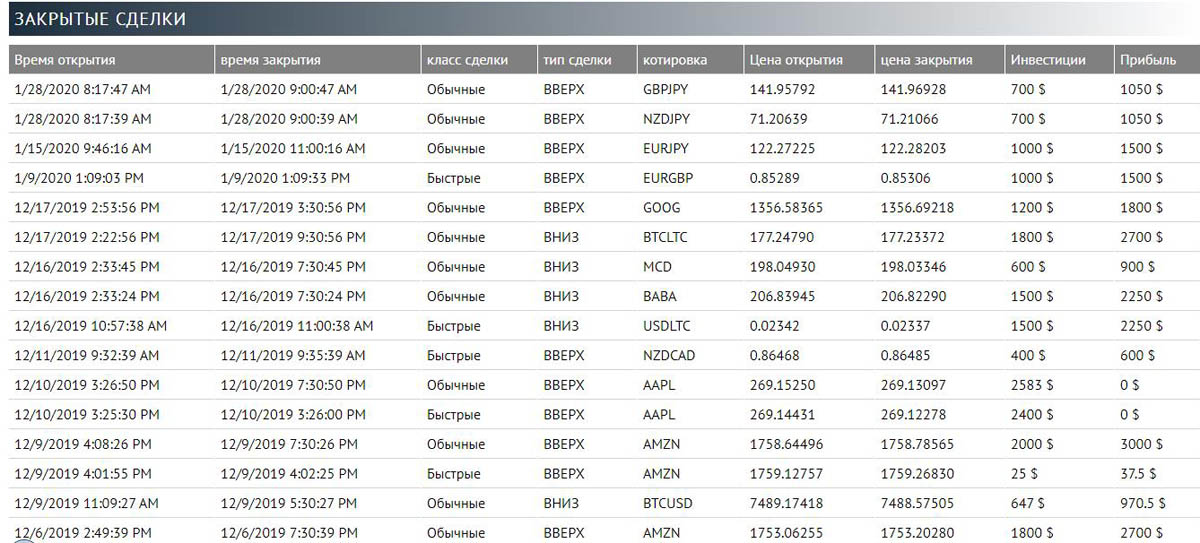Click the цена закрытия column header
Image resolution: width=1200 pixels, height=543 pixels.
(938, 60)
